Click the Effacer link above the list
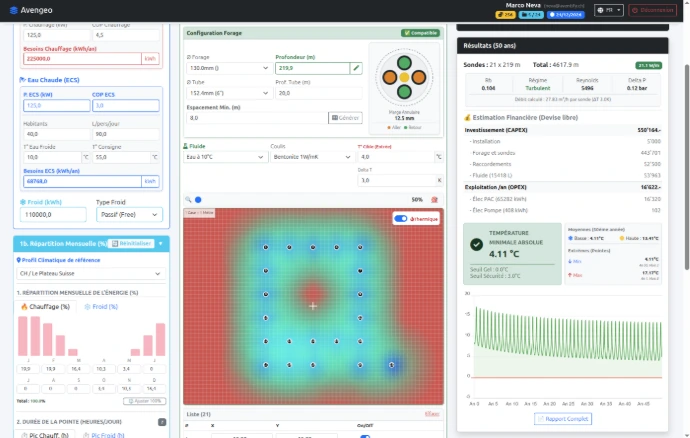This screenshot has height=438, width=690. coord(432,413)
